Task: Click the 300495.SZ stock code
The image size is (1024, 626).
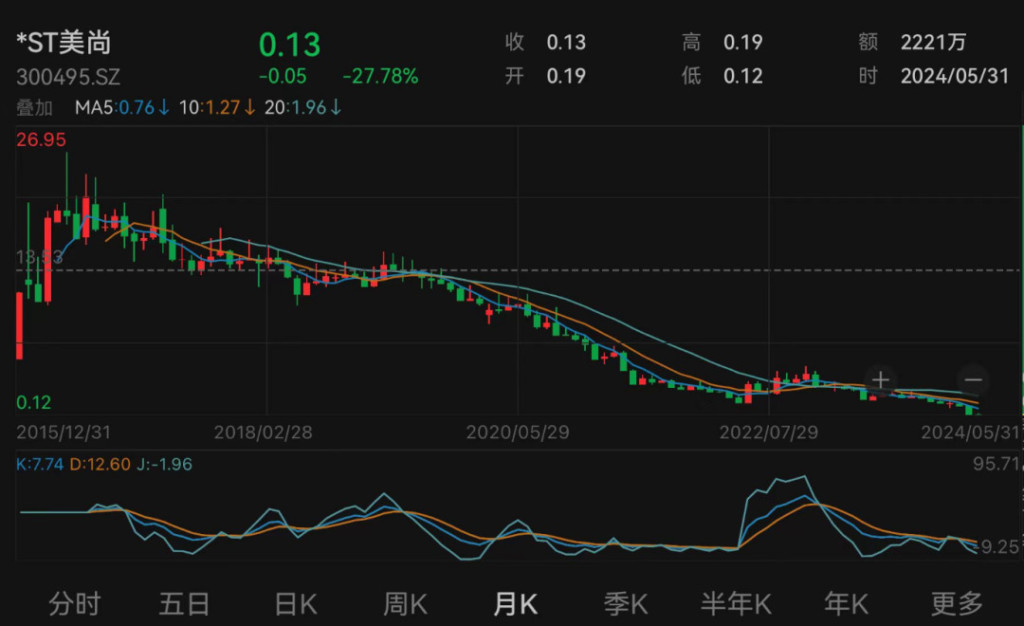Action: [x=68, y=77]
